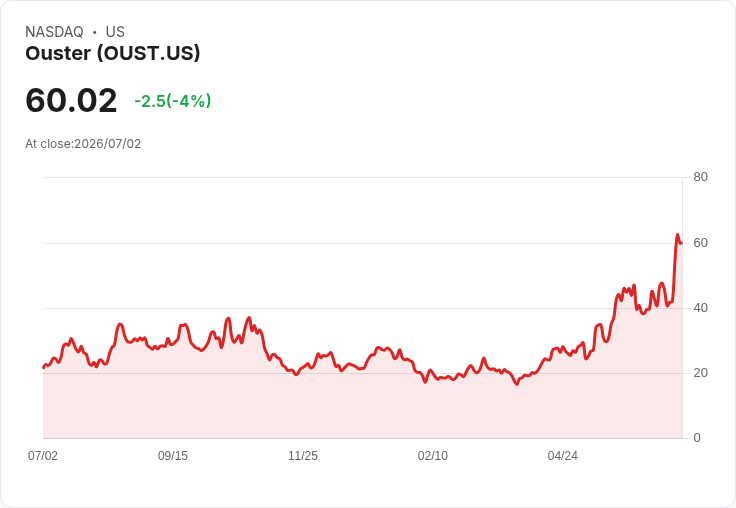Click the 07/02 date on x-axis
Viewport: 736px width, 508px height.
coord(43,456)
